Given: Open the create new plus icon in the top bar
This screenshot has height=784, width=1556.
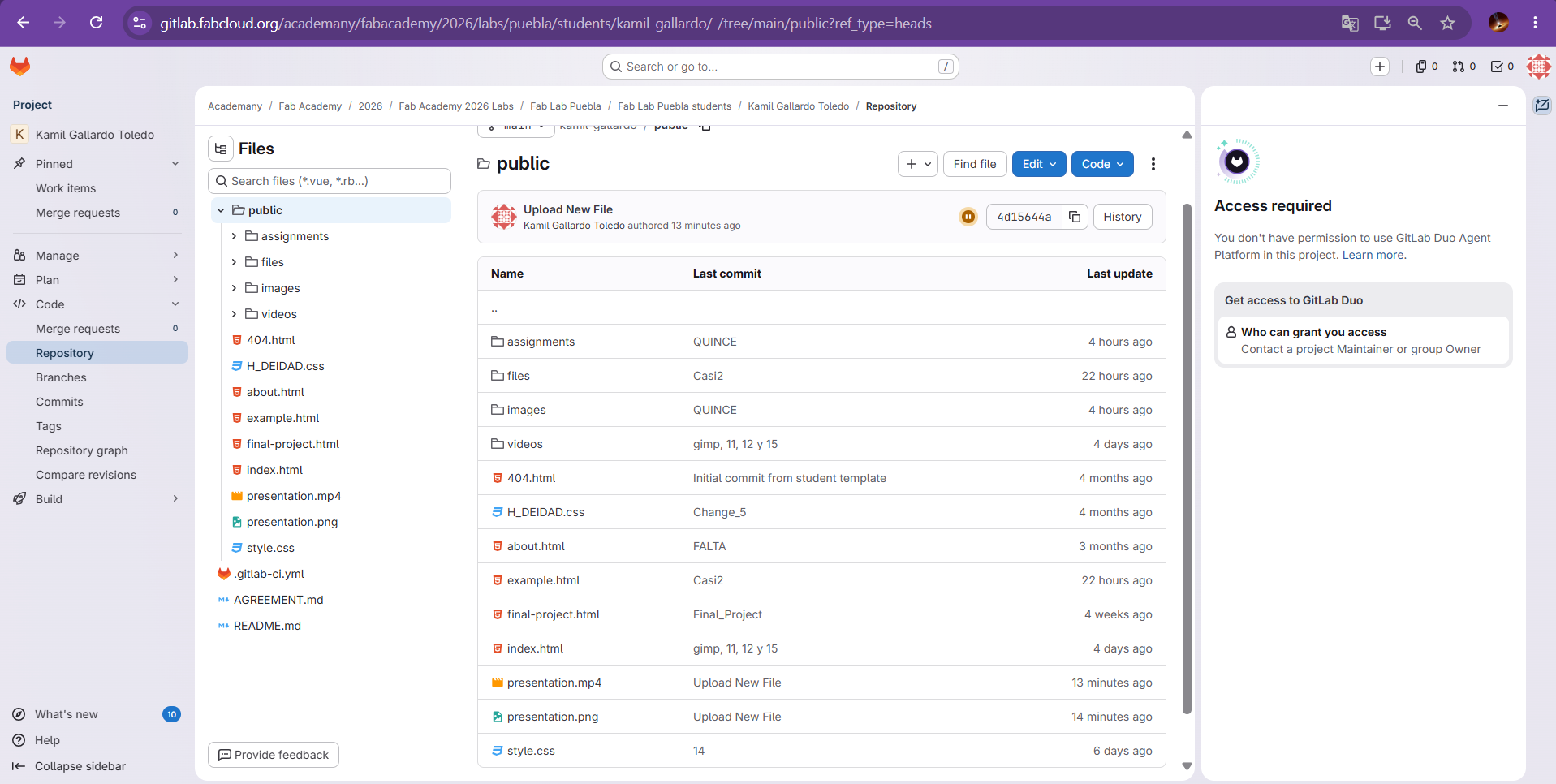Looking at the screenshot, I should (x=1380, y=67).
